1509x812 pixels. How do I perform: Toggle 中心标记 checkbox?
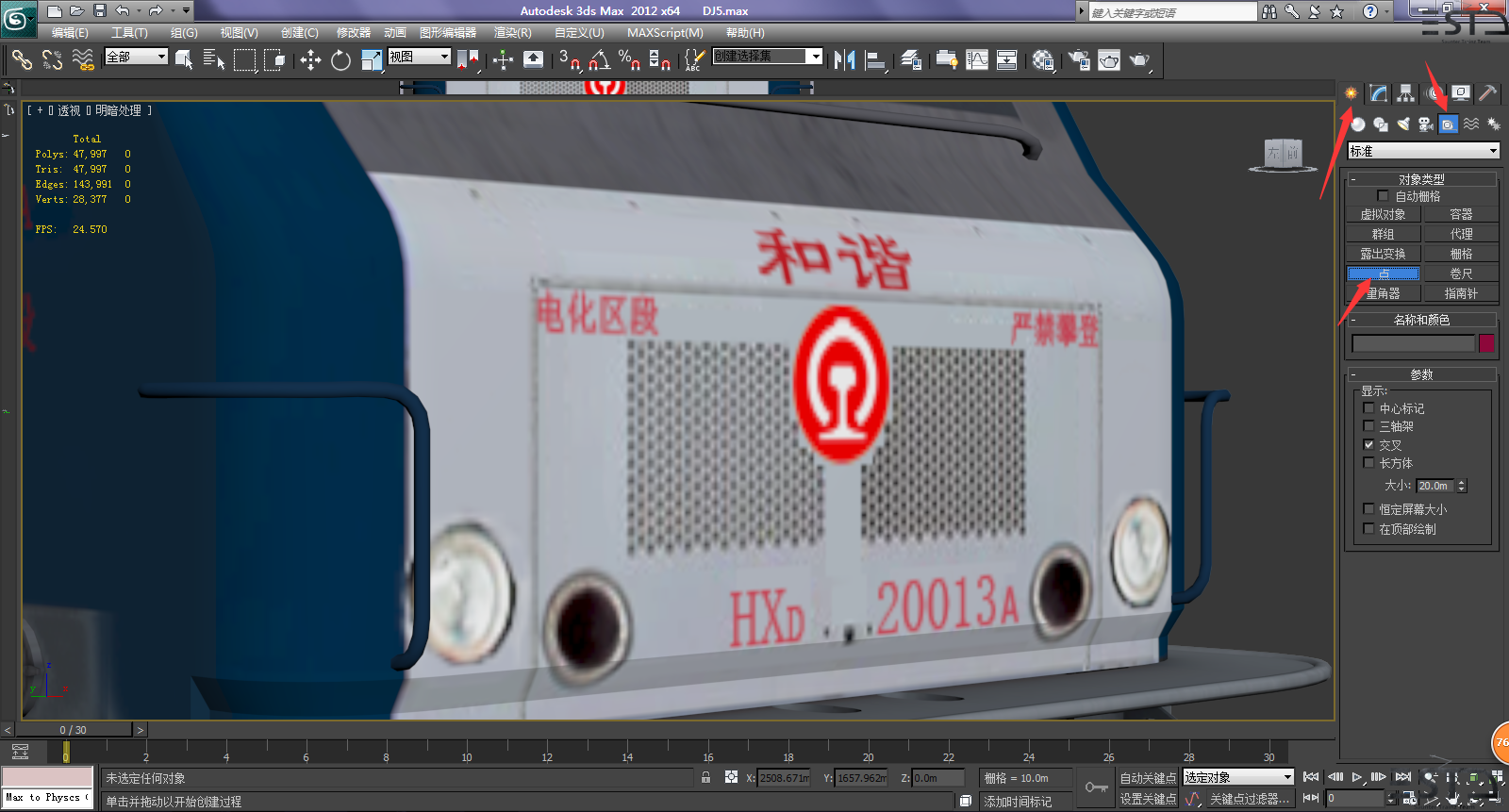[1368, 408]
